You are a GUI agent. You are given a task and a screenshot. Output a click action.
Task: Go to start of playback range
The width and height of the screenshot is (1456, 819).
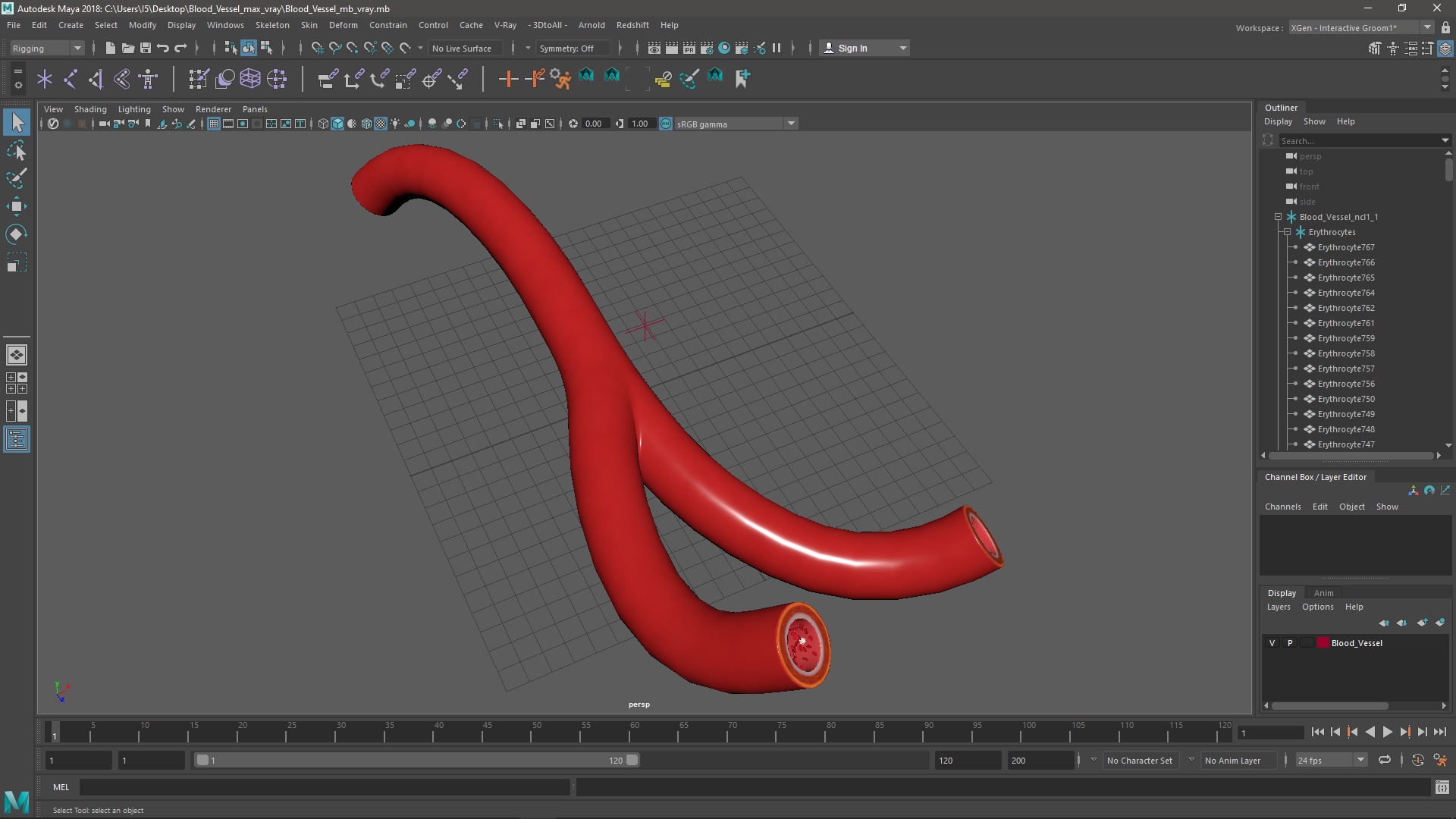(x=1317, y=732)
